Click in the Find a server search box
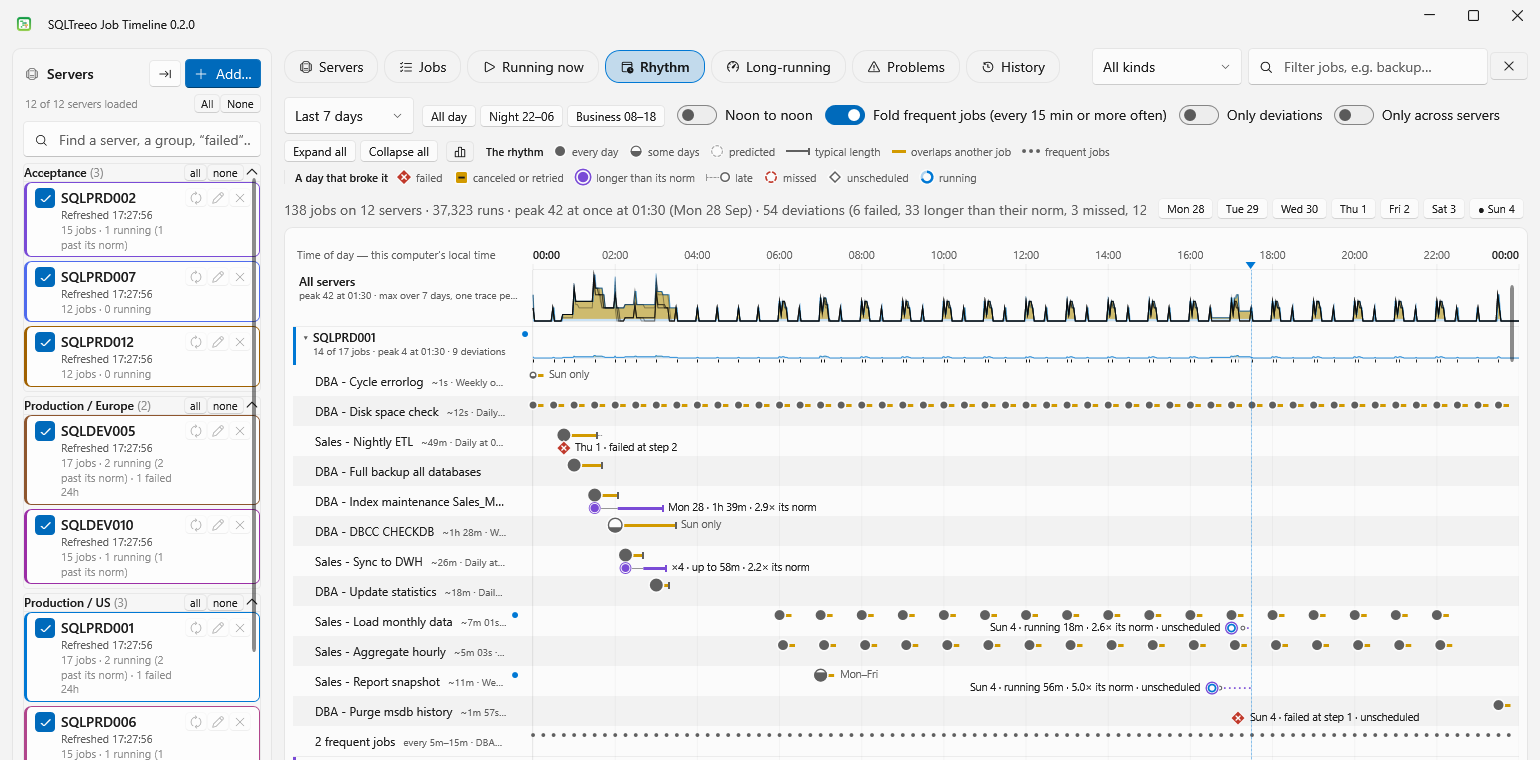1540x760 pixels. (142, 141)
